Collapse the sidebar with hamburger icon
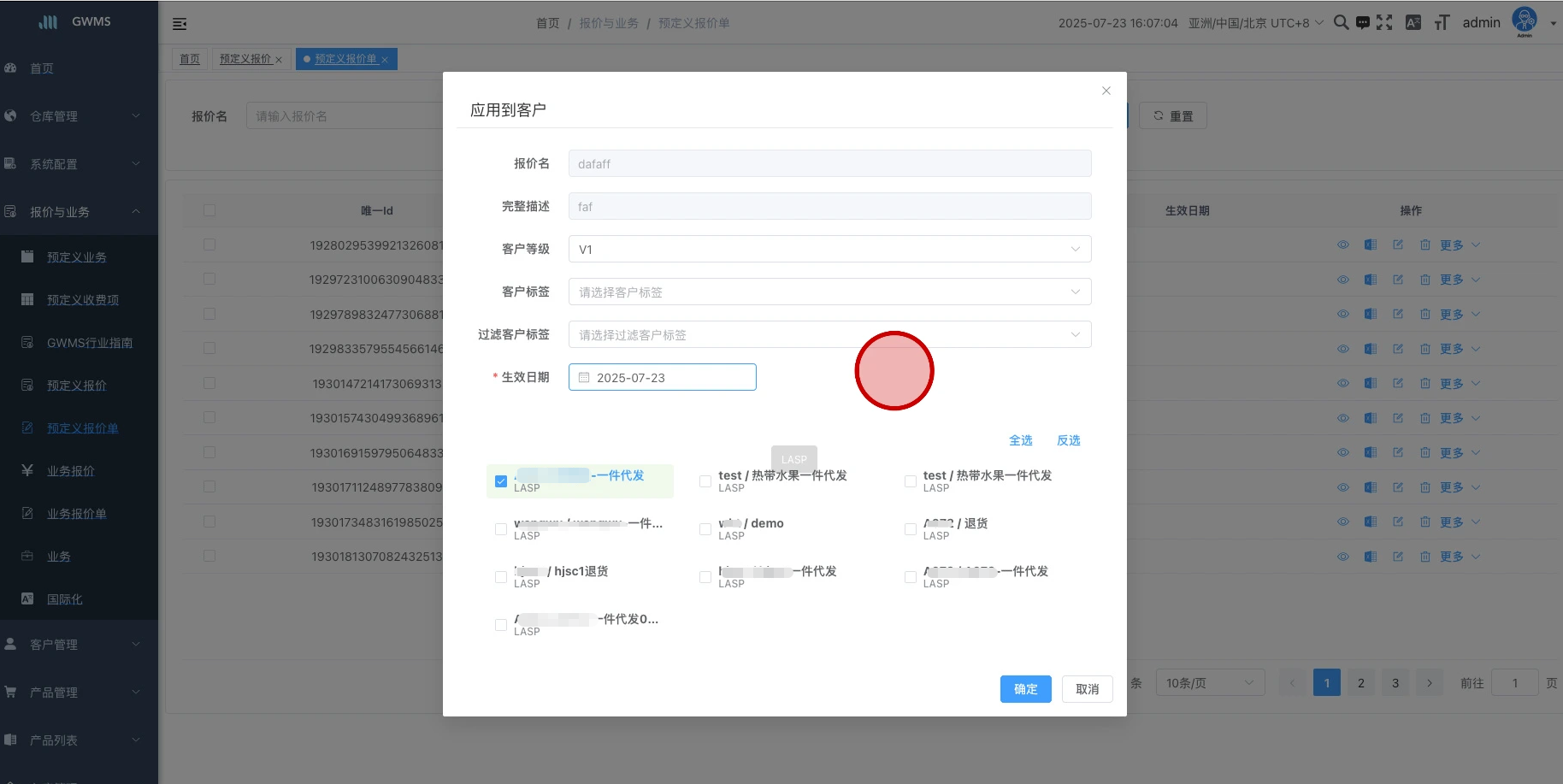This screenshot has width=1563, height=784. click(x=180, y=24)
